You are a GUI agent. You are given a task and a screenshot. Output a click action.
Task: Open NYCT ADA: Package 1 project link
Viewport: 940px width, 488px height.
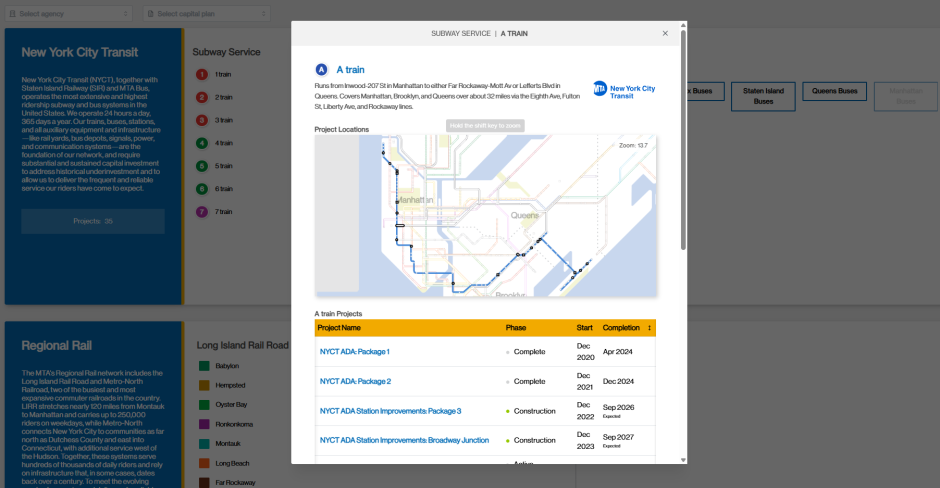[x=355, y=352]
